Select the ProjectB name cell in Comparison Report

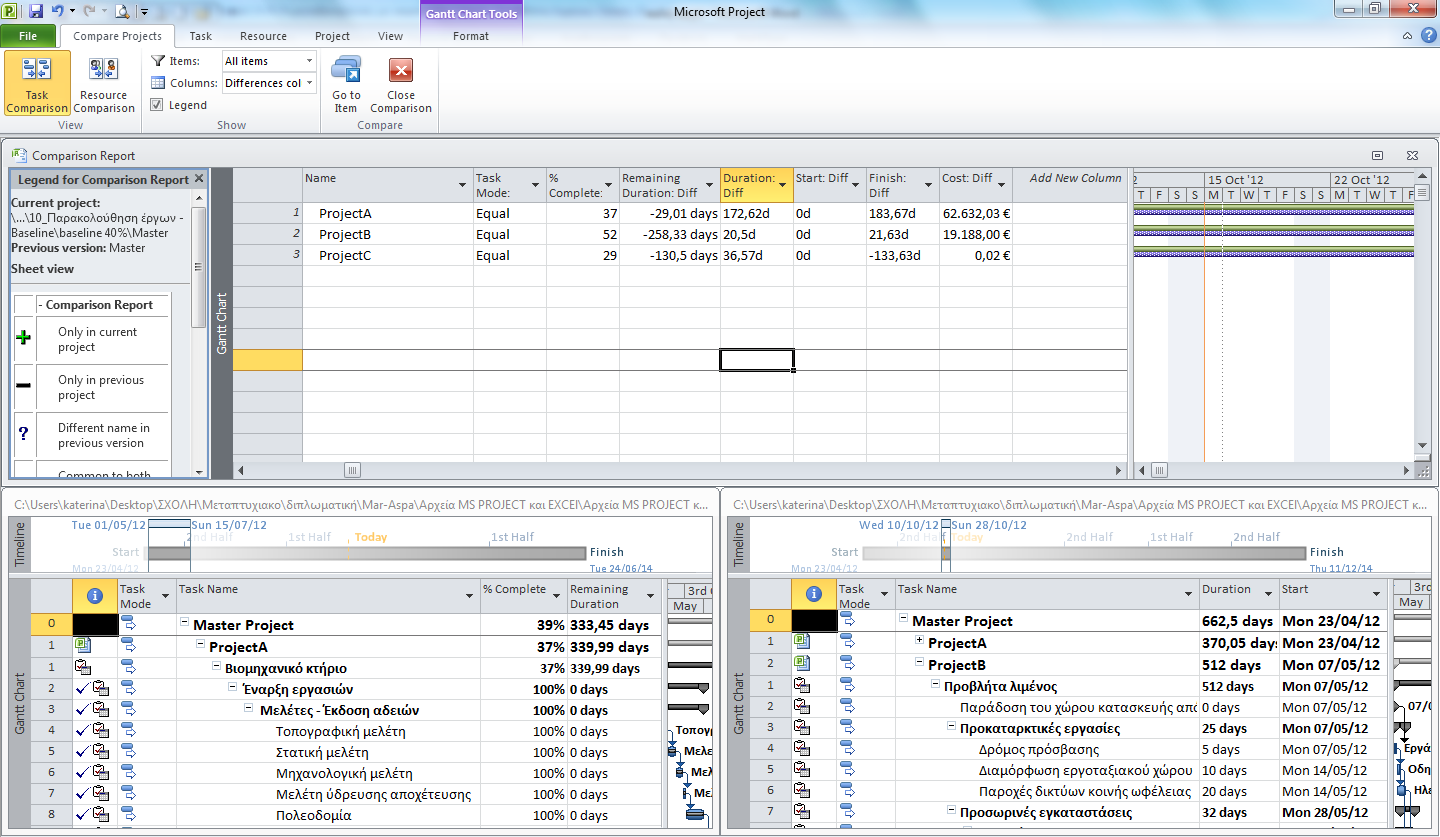(388, 234)
